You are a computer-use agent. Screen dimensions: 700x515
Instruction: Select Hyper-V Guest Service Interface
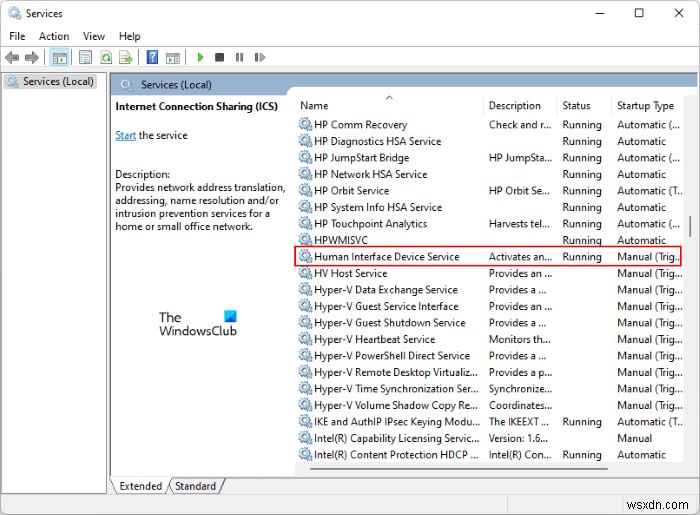point(386,306)
